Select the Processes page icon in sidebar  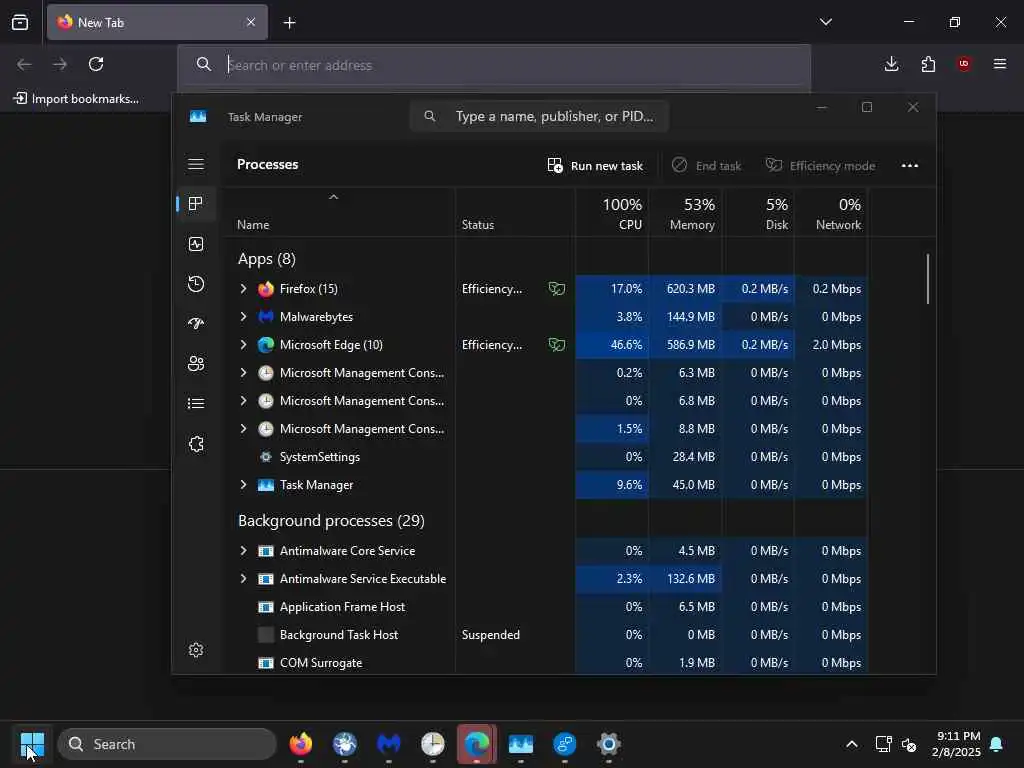[195, 204]
